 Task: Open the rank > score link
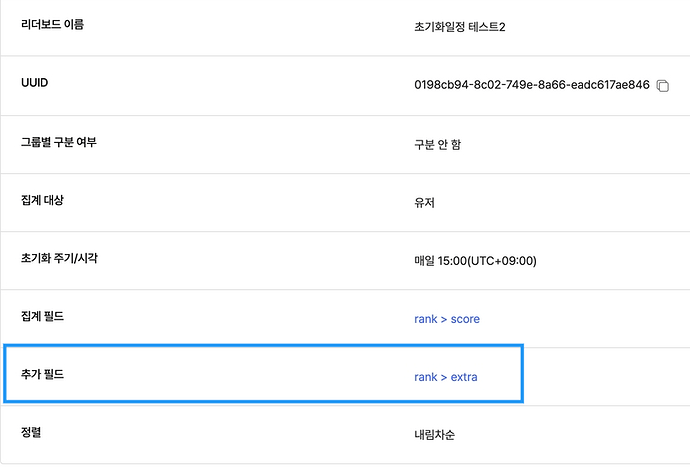click(x=447, y=319)
